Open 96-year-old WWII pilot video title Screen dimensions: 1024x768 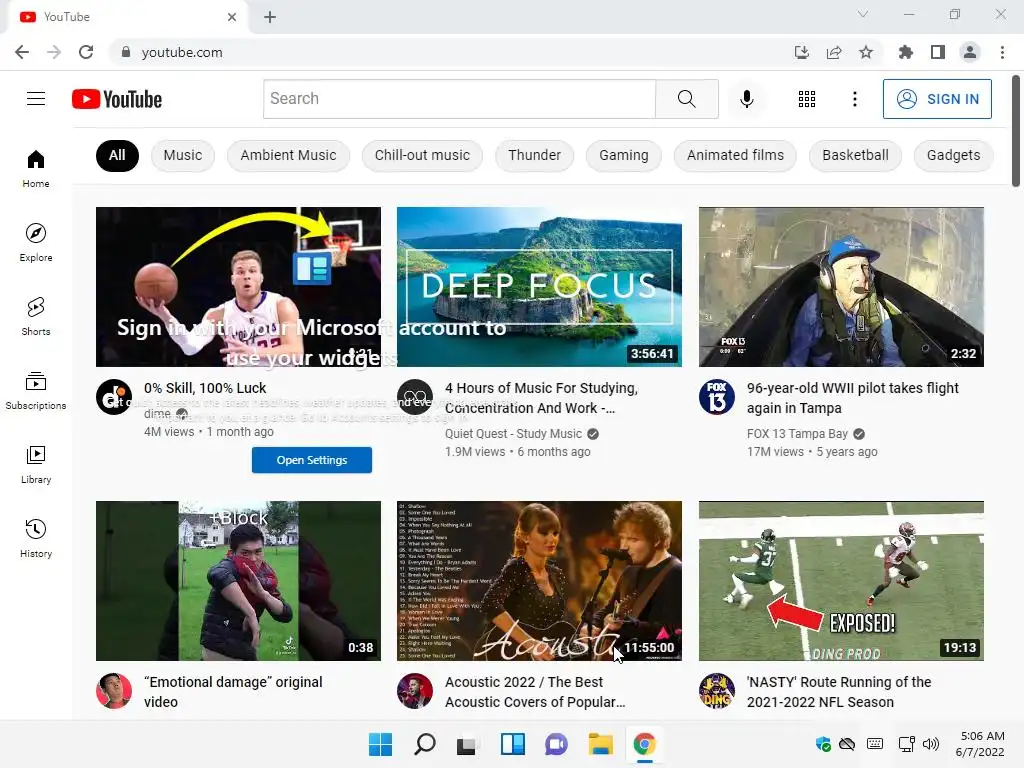pos(852,398)
